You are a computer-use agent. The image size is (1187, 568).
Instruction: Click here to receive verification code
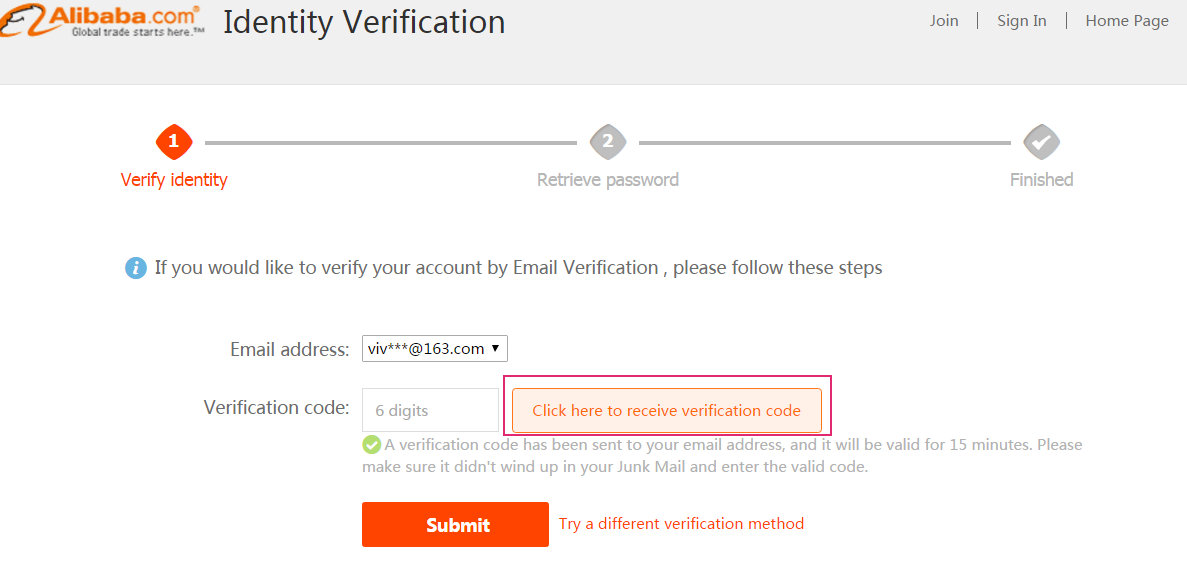coord(667,410)
